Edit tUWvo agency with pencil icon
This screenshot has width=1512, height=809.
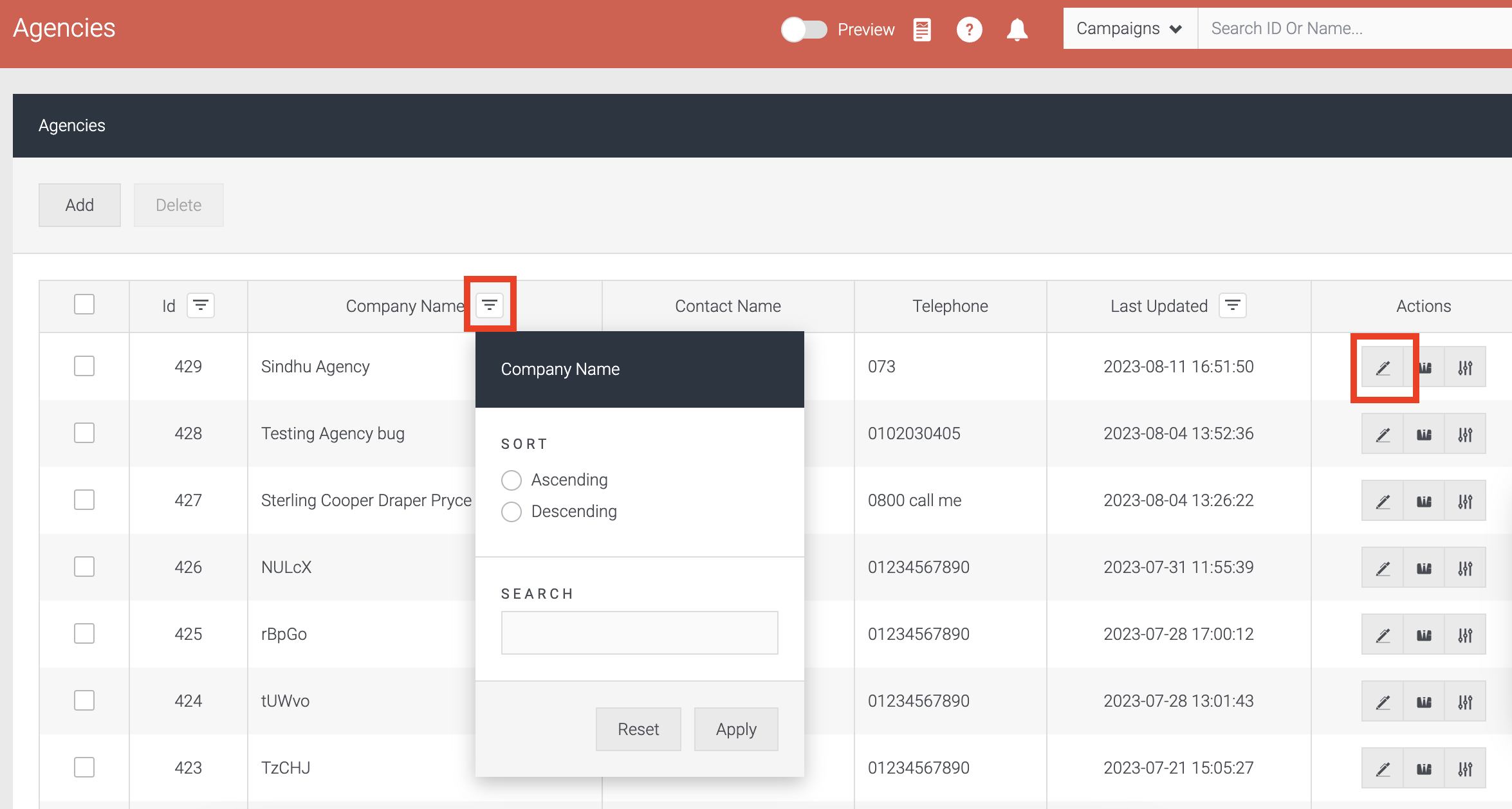coord(1383,702)
